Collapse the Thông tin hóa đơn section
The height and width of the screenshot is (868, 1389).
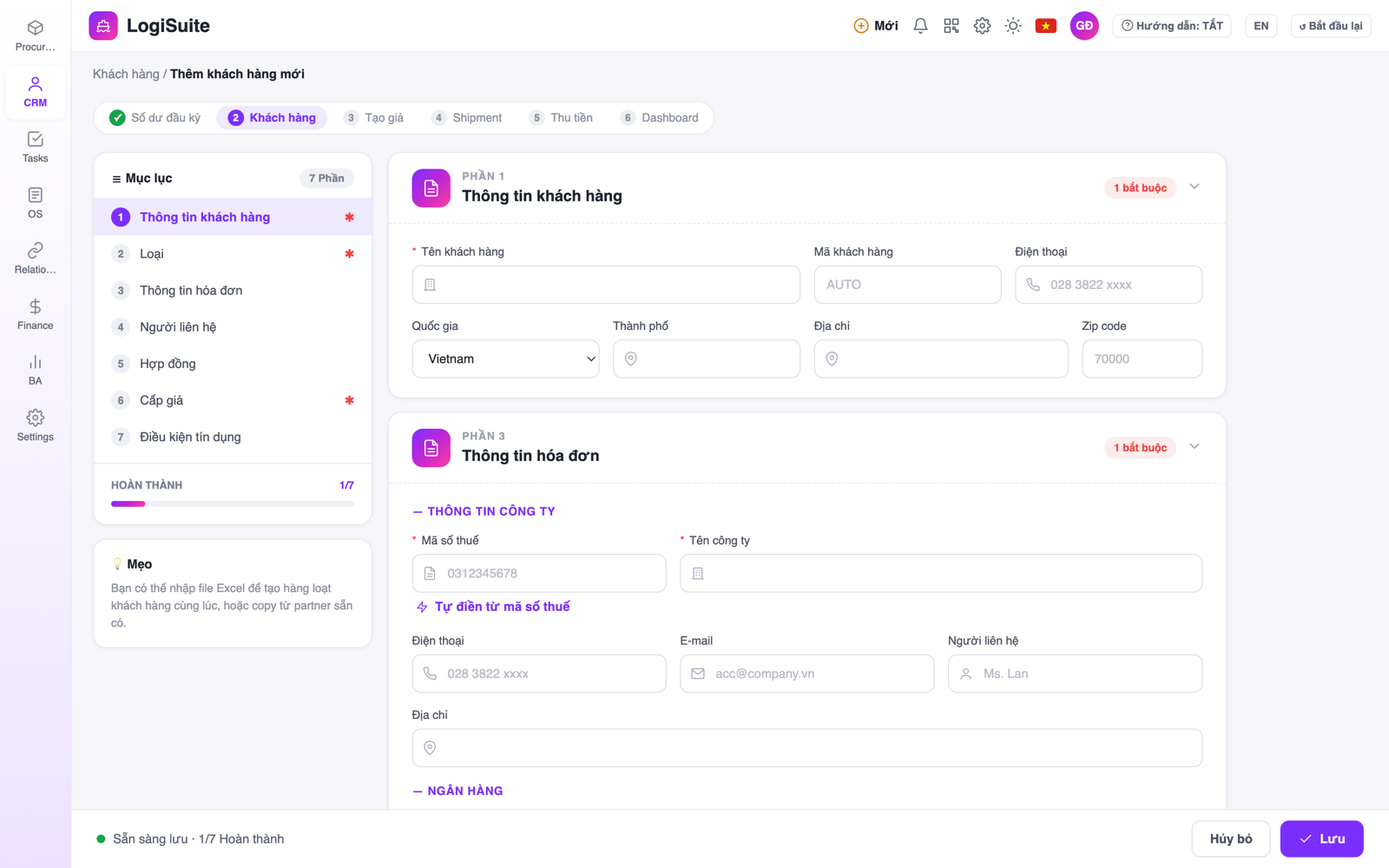click(x=1195, y=446)
